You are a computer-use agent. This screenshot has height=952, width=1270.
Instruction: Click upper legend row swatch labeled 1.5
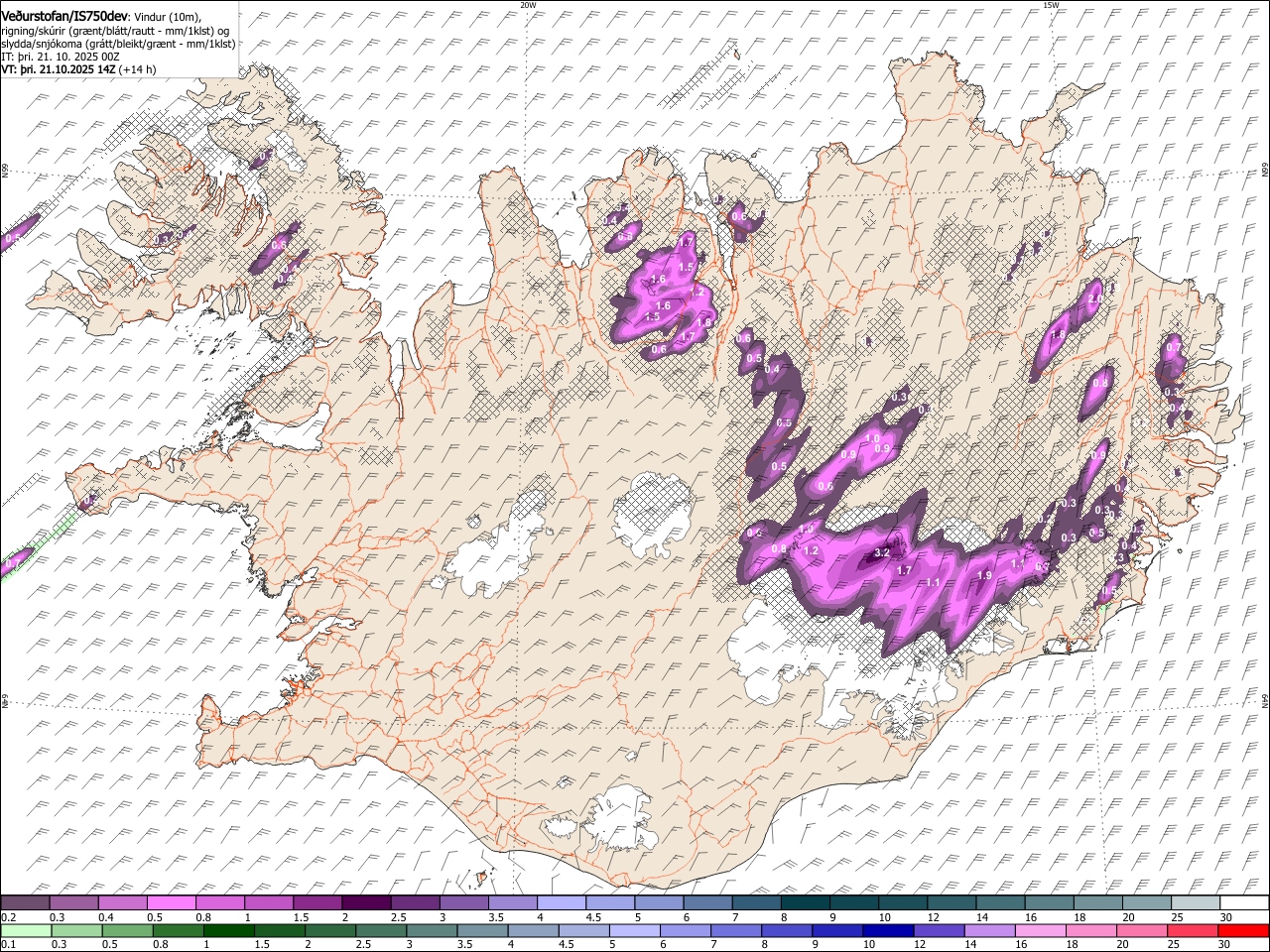tap(317, 903)
